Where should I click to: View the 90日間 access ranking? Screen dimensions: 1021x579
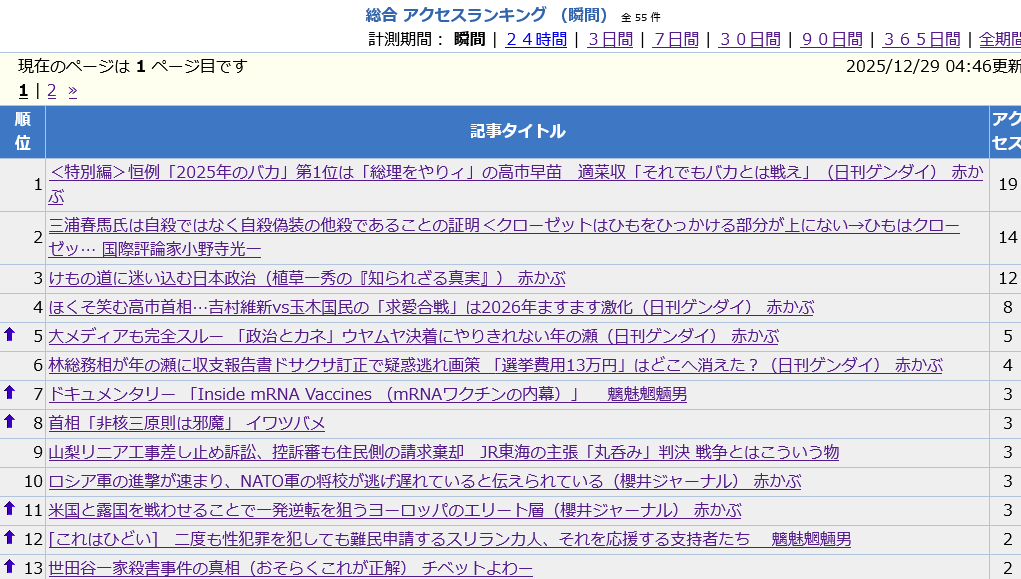(831, 39)
